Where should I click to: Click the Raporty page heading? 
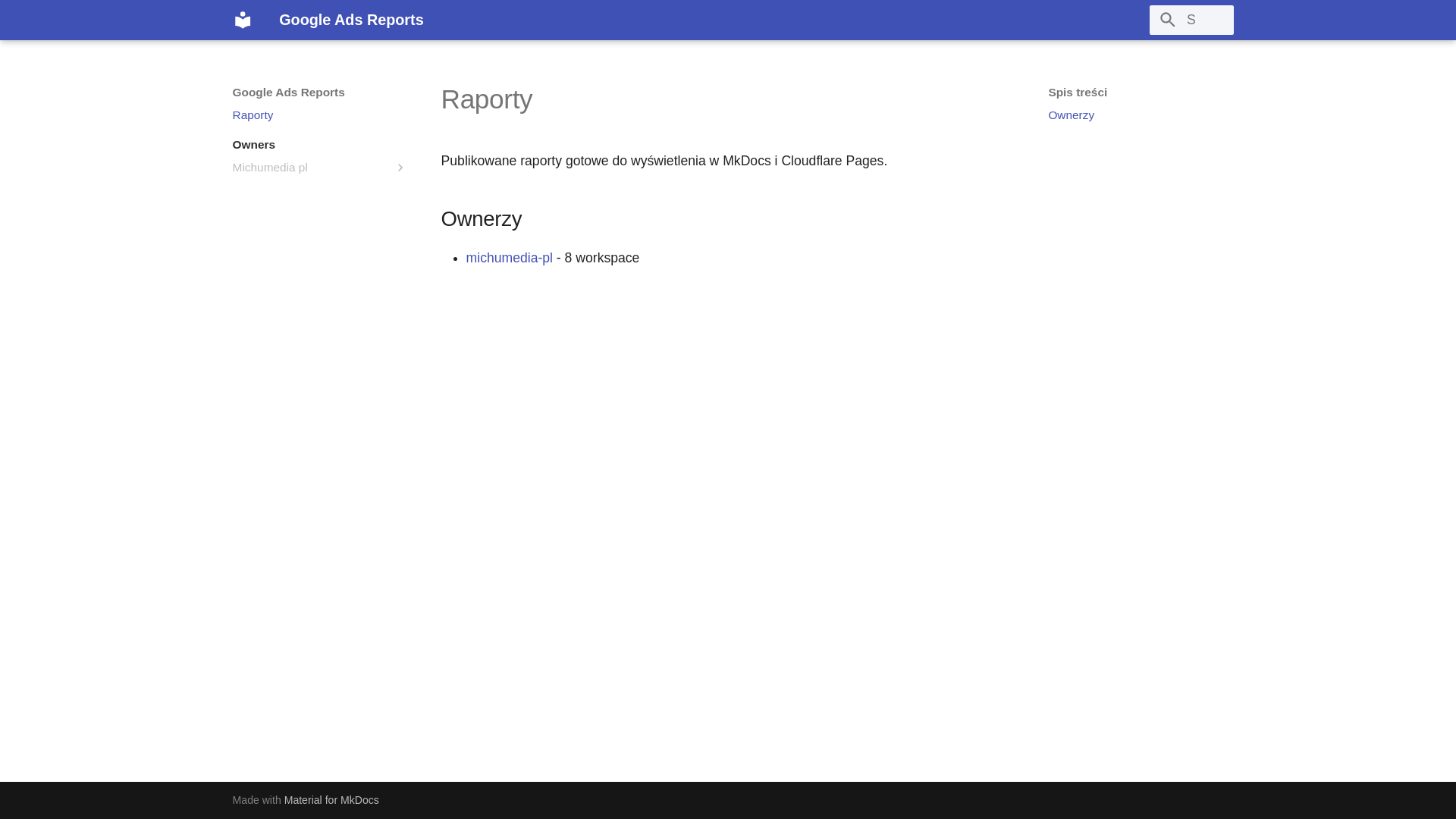pos(486,99)
